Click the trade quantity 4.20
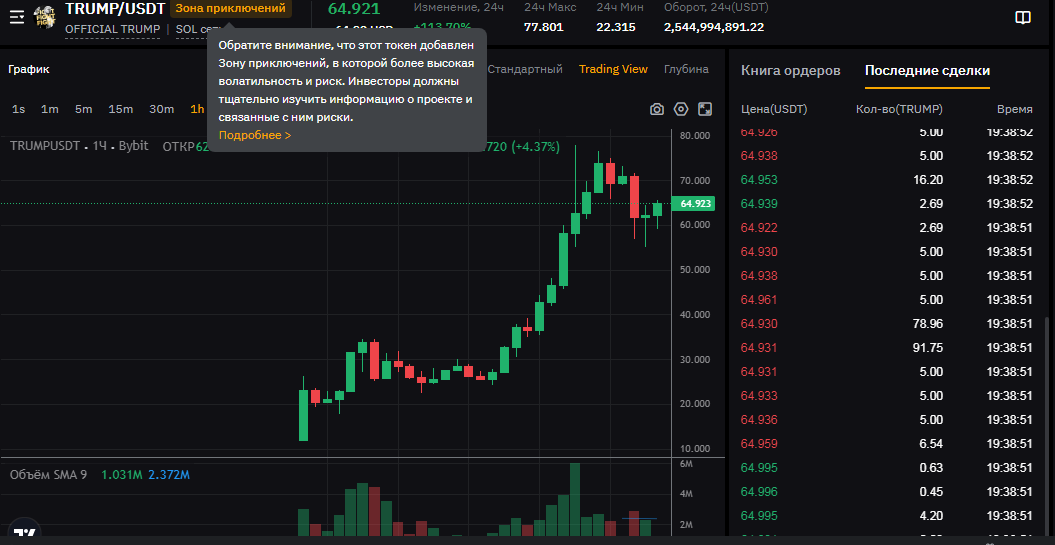1055x545 pixels. click(x=931, y=516)
